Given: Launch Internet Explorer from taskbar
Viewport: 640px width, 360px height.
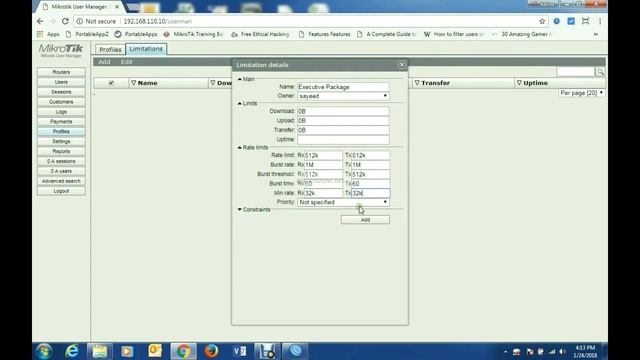Looking at the screenshot, I should pyautogui.click(x=72, y=351).
